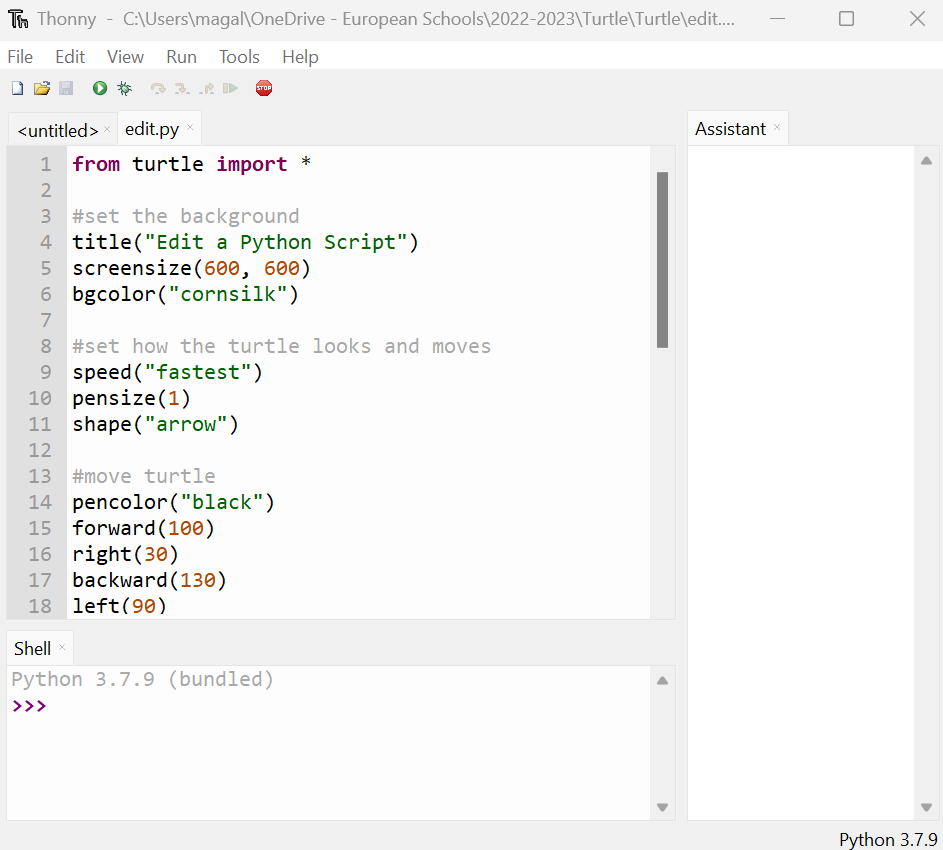Viewport: 943px width, 850px height.
Task: Click the comment '#set the background'
Action: (x=186, y=216)
